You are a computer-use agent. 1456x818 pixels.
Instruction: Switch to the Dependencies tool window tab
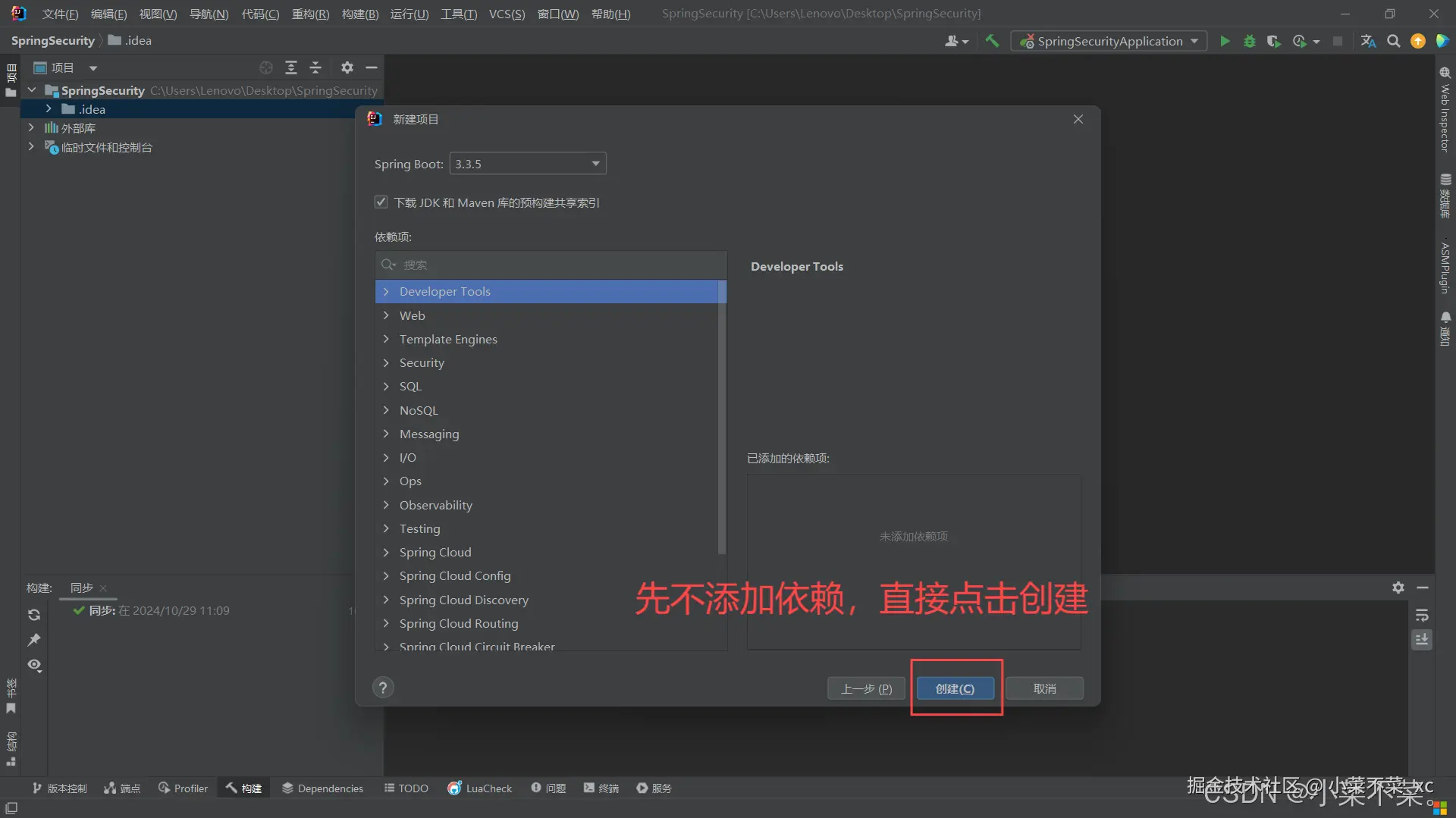[x=322, y=788]
